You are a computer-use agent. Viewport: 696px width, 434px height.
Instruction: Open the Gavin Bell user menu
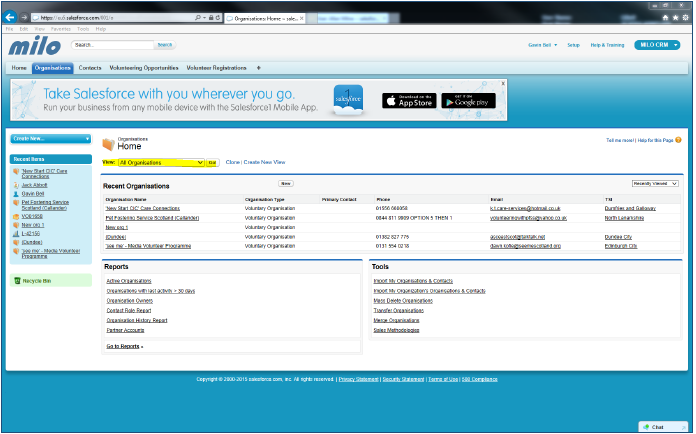[x=542, y=45]
